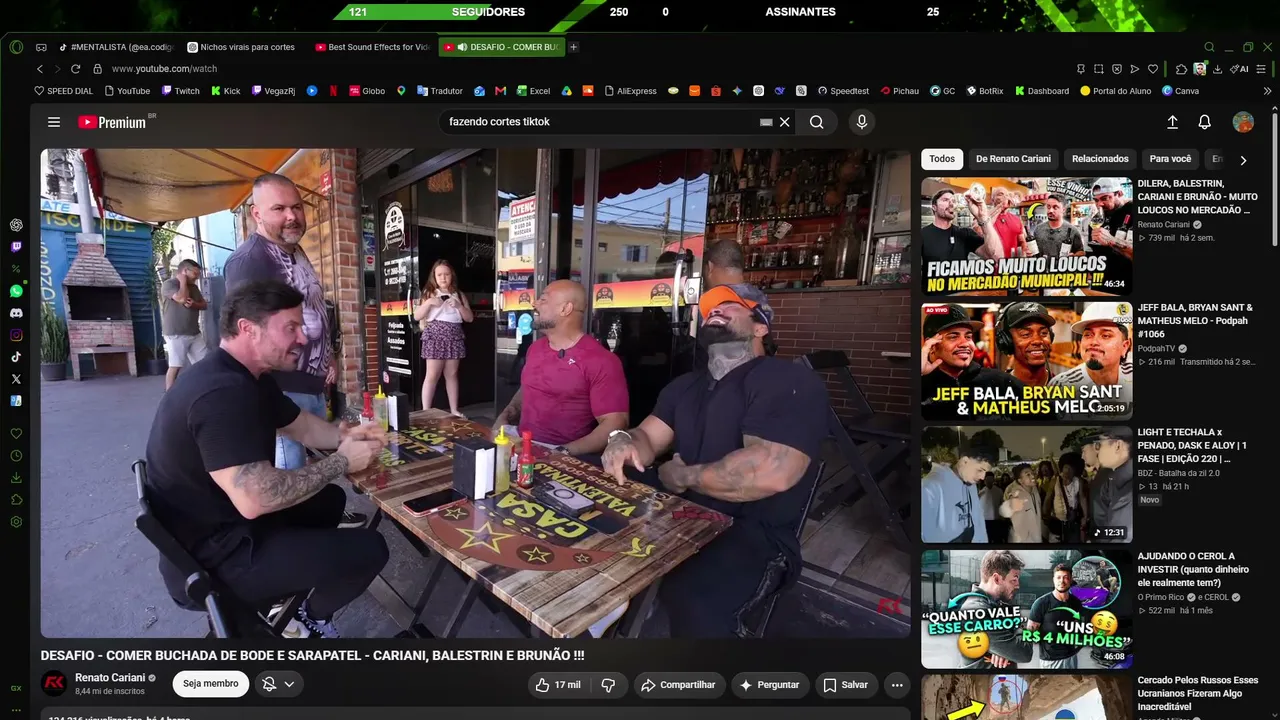Show hidden bookmarks with double chevron
This screenshot has height=720, width=1280.
pos(1268,91)
